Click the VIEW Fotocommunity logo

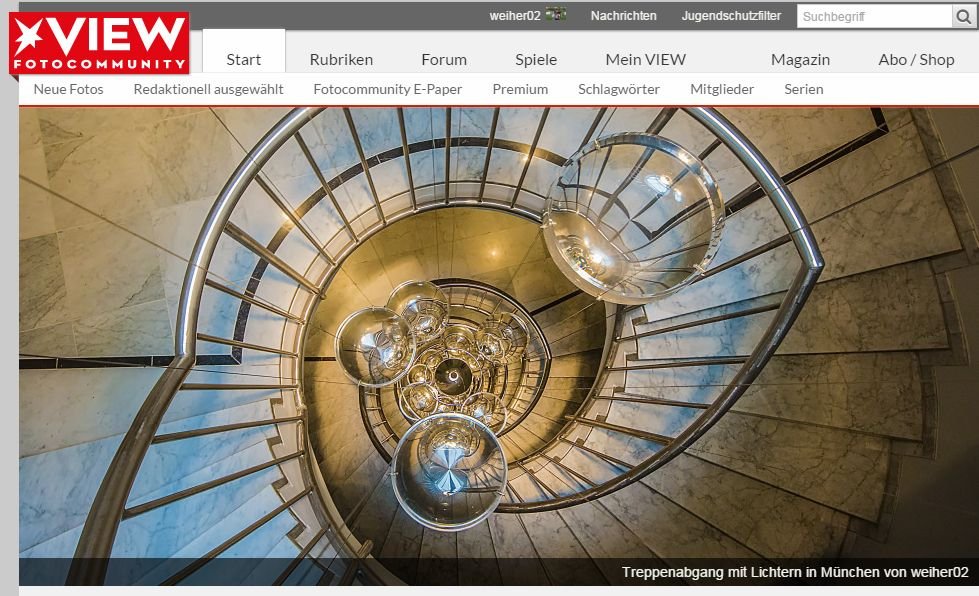pos(98,44)
